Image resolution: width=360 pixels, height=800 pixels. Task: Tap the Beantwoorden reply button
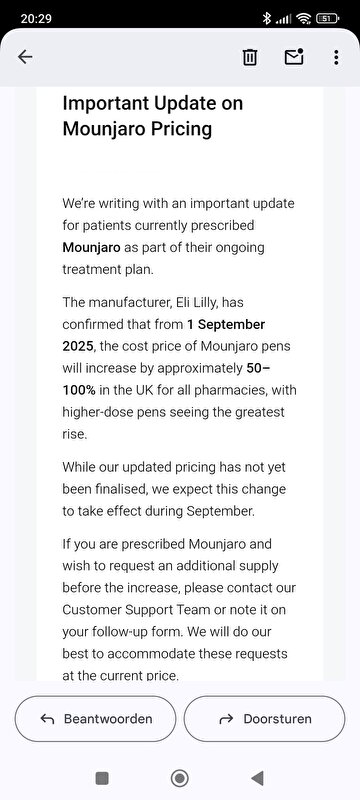pyautogui.click(x=95, y=719)
